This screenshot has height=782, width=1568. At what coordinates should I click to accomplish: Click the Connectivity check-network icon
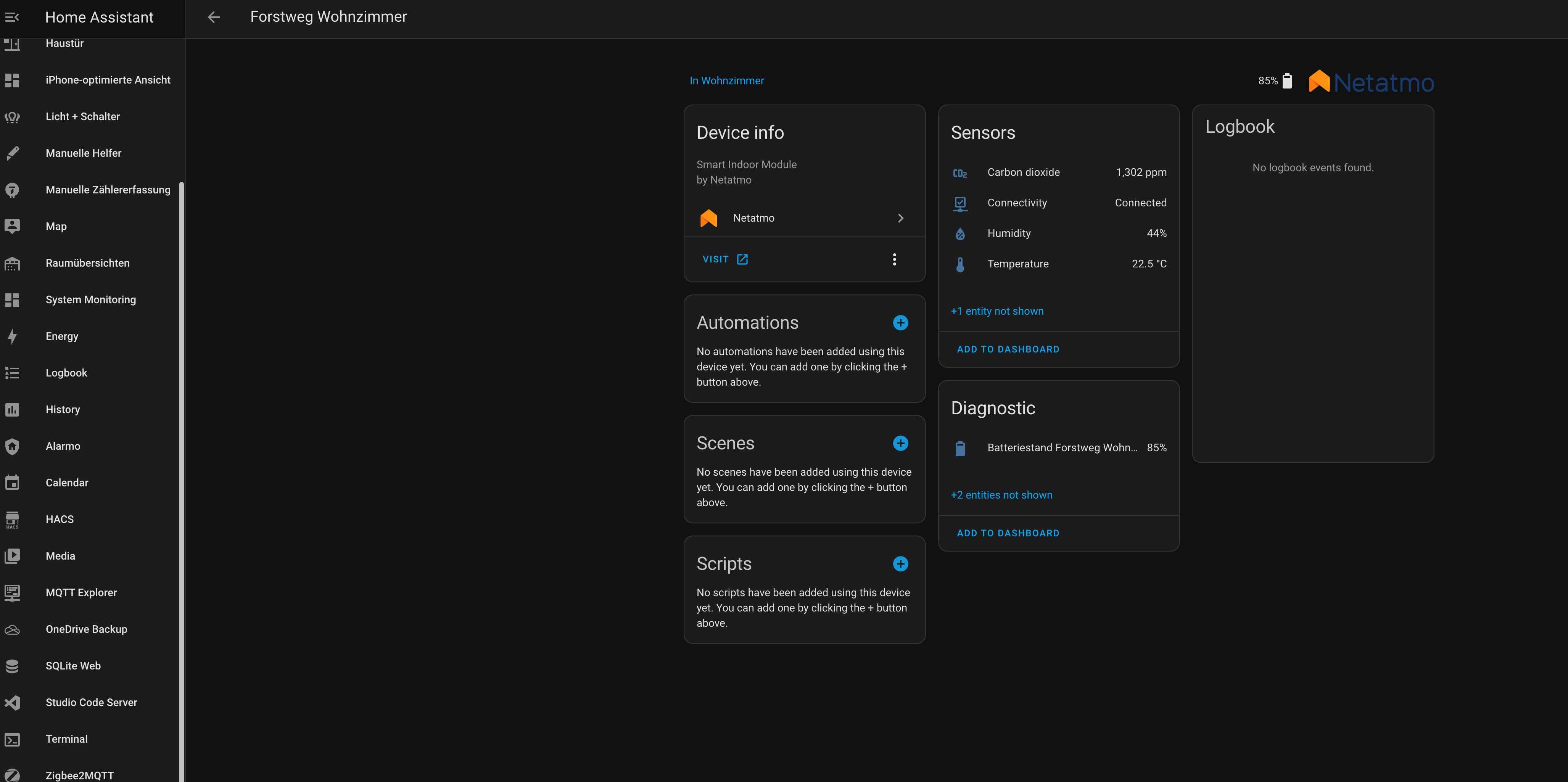(x=960, y=204)
